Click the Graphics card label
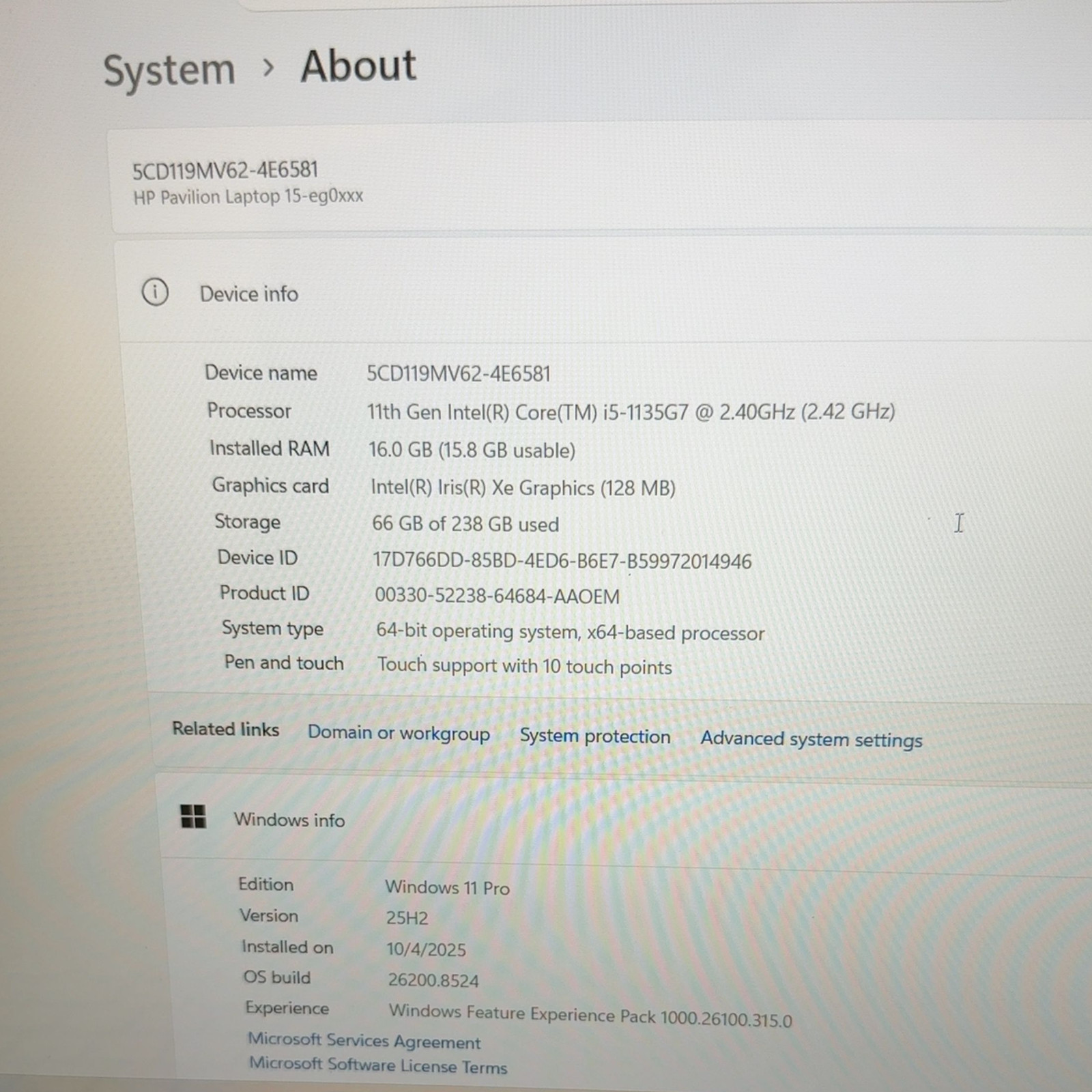The image size is (1092, 1092). click(x=270, y=485)
